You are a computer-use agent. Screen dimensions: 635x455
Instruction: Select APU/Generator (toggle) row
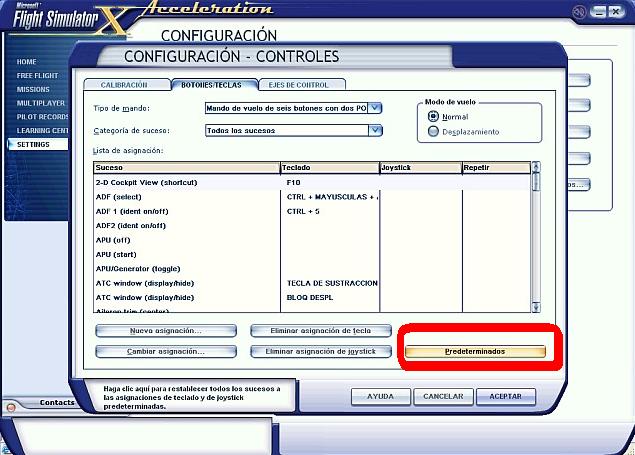click(x=312, y=269)
